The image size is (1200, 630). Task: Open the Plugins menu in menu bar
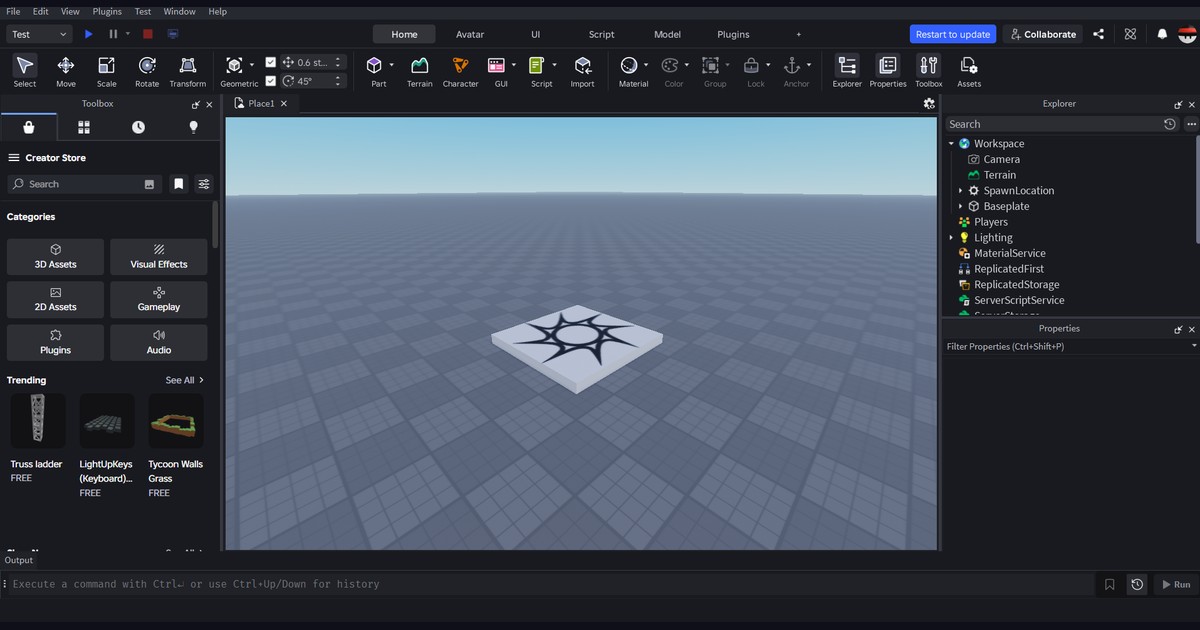107,11
